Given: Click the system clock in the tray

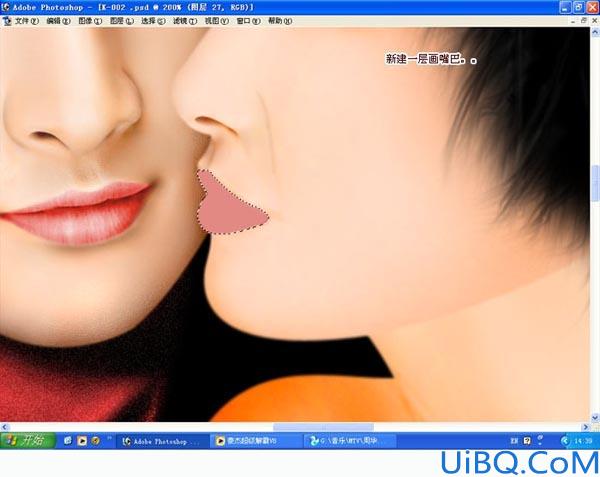Looking at the screenshot, I should [x=583, y=441].
